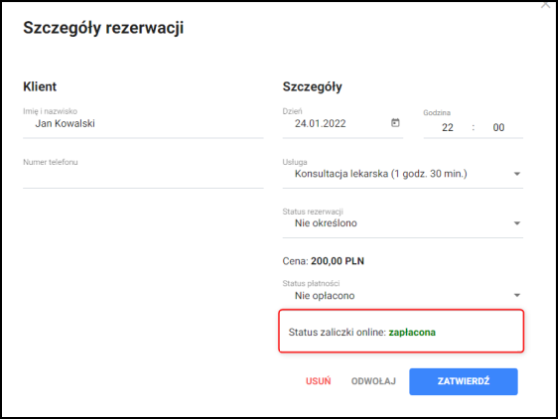558x419 pixels.
Task: Open the Nie opłacono payment selection
Action: click(x=402, y=295)
